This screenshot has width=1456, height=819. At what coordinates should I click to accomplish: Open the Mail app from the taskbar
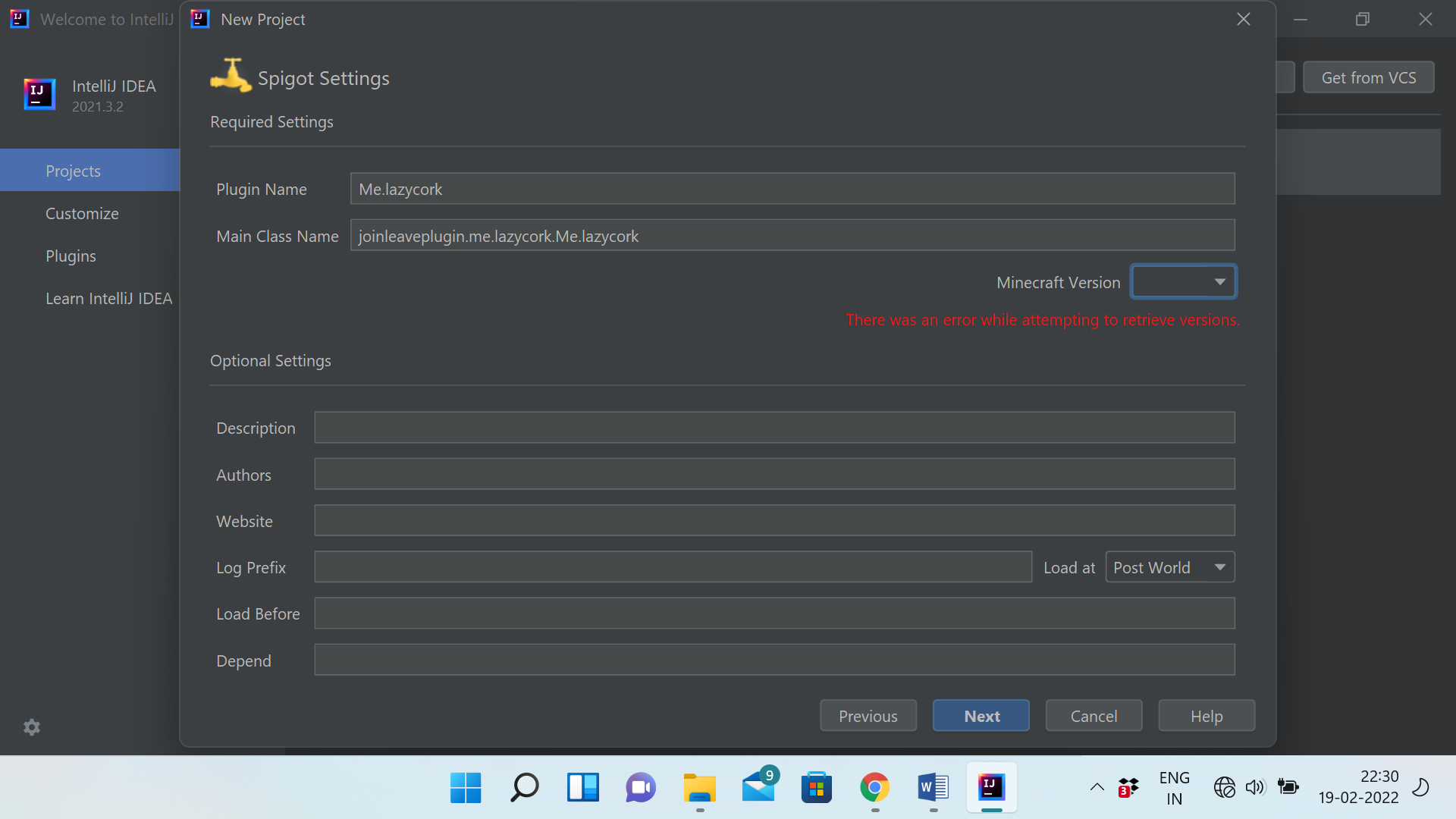coord(758,787)
